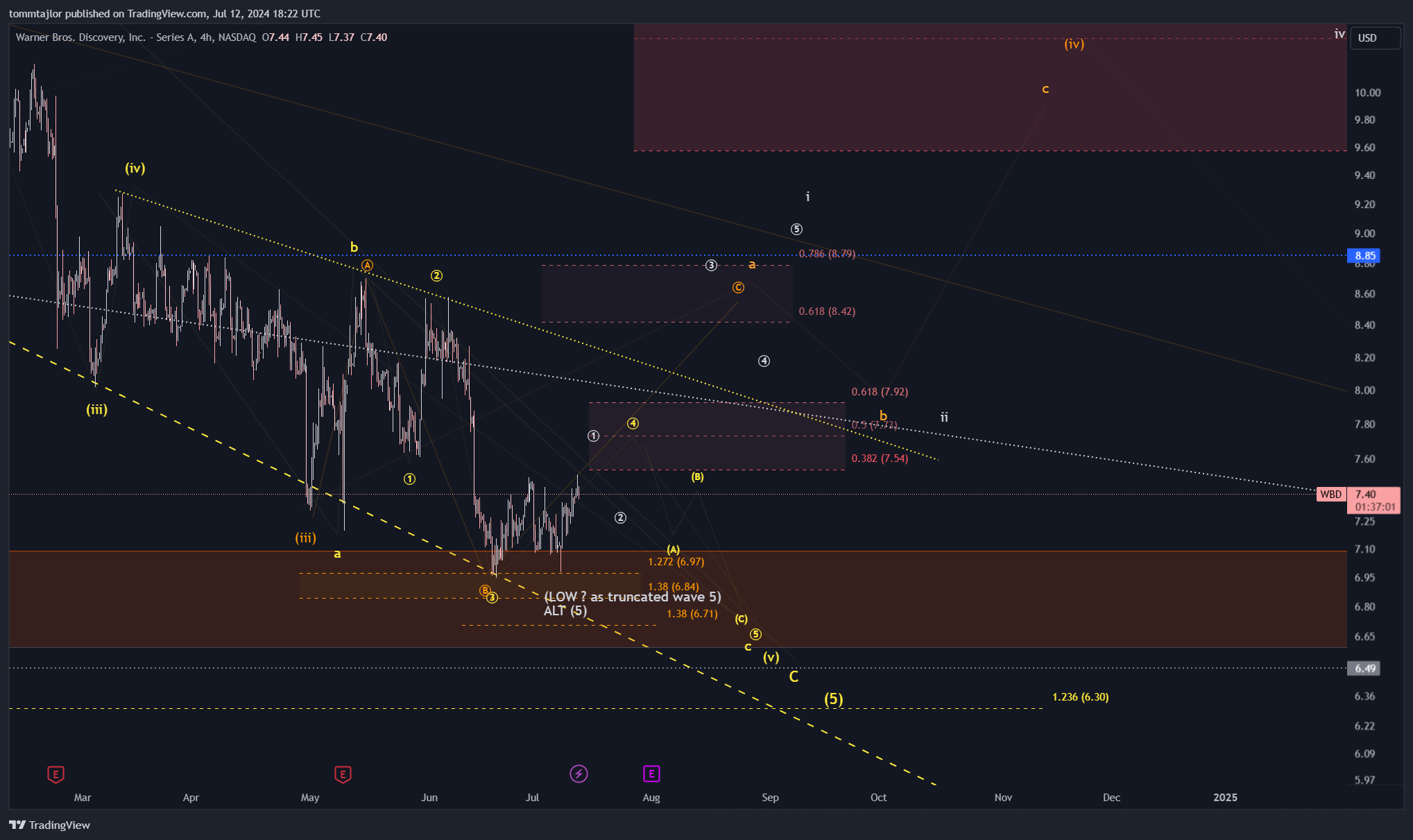
Task: Select the 0.618 (8.42) Fibonacci label
Action: click(x=827, y=311)
